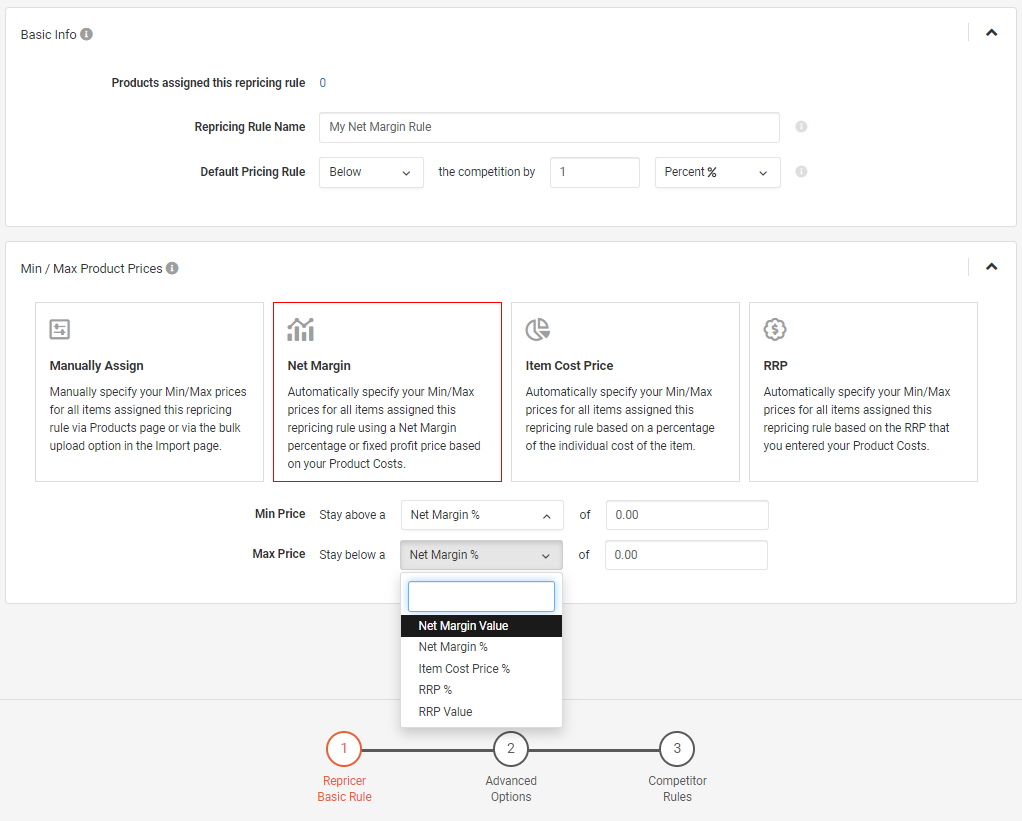Choose Item Cost Price % option
1022x821 pixels.
[x=481, y=669]
